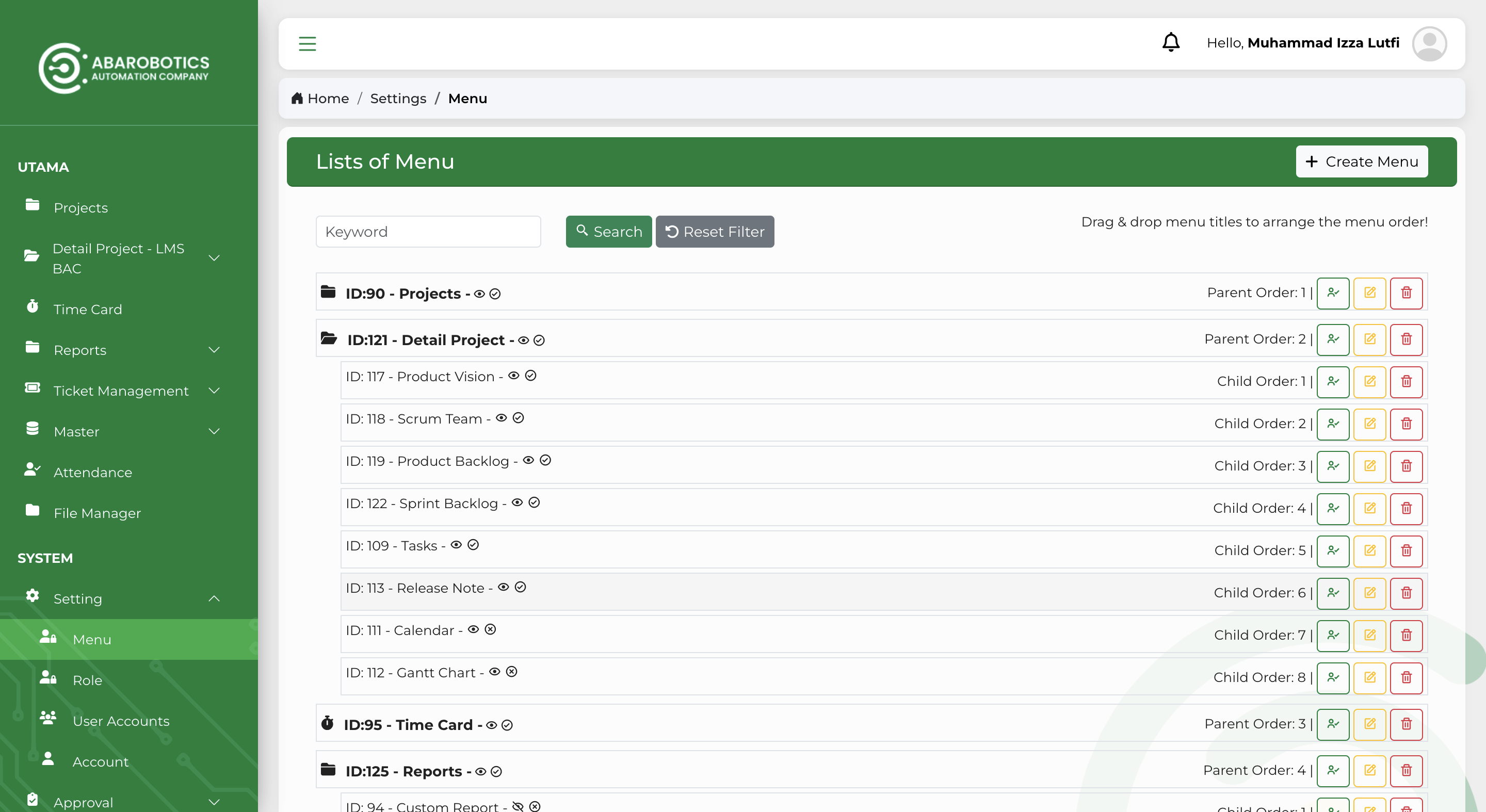Toggle visibility eye for Reports ID:125
This screenshot has width=1486, height=812.
(x=480, y=772)
